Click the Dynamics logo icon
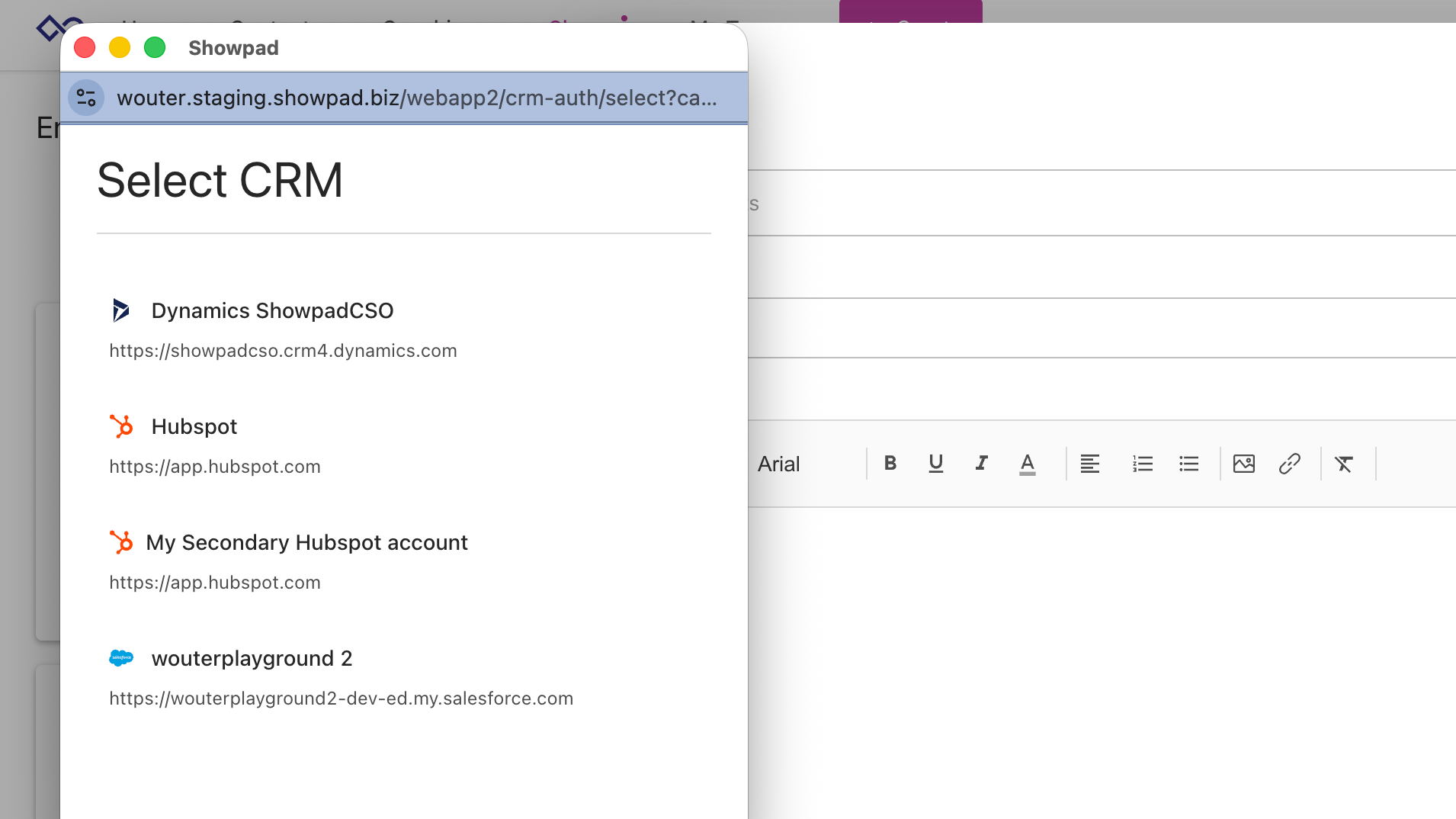The width and height of the screenshot is (1456, 819). click(121, 310)
